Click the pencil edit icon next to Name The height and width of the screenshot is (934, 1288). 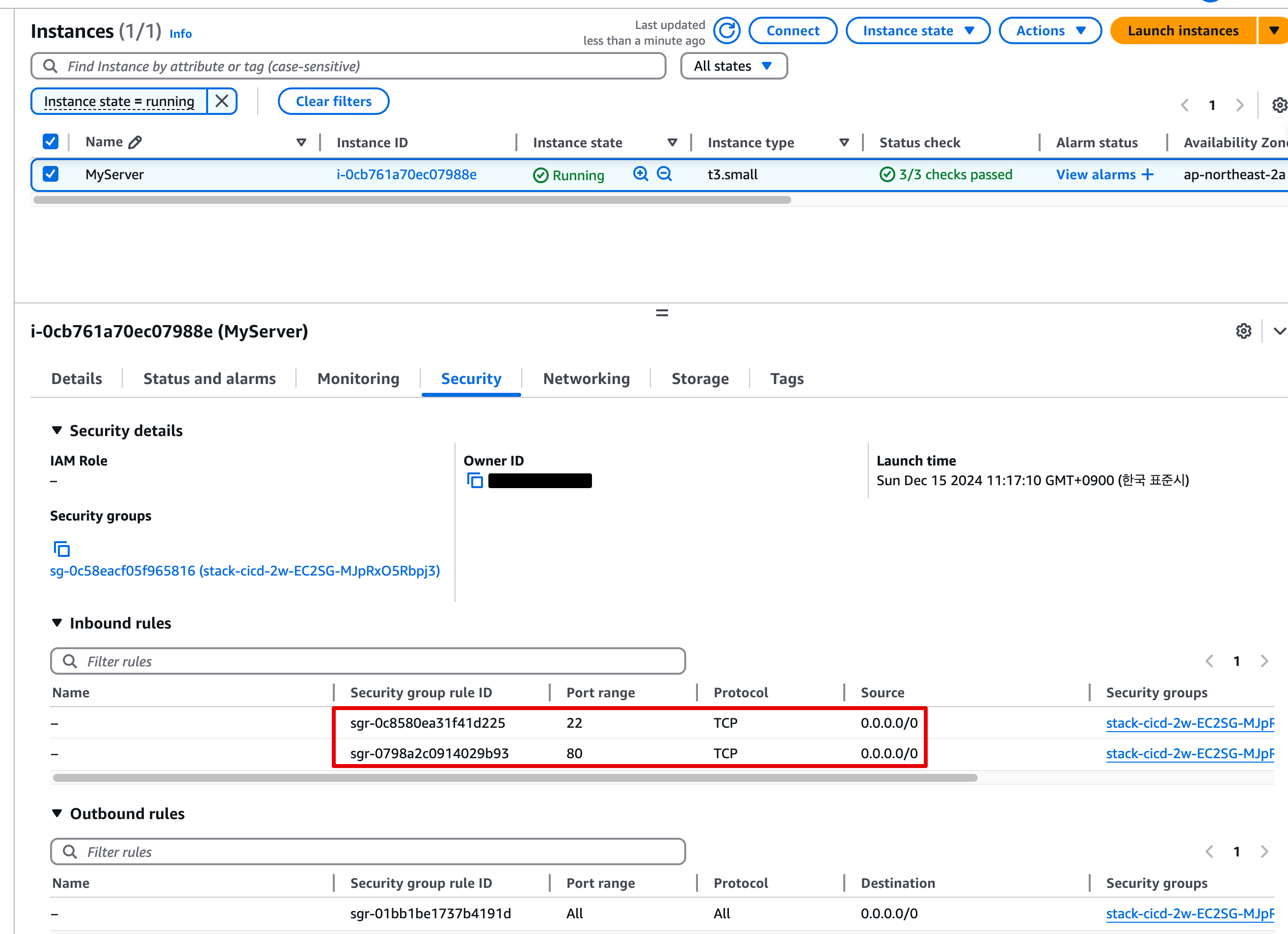click(x=135, y=142)
